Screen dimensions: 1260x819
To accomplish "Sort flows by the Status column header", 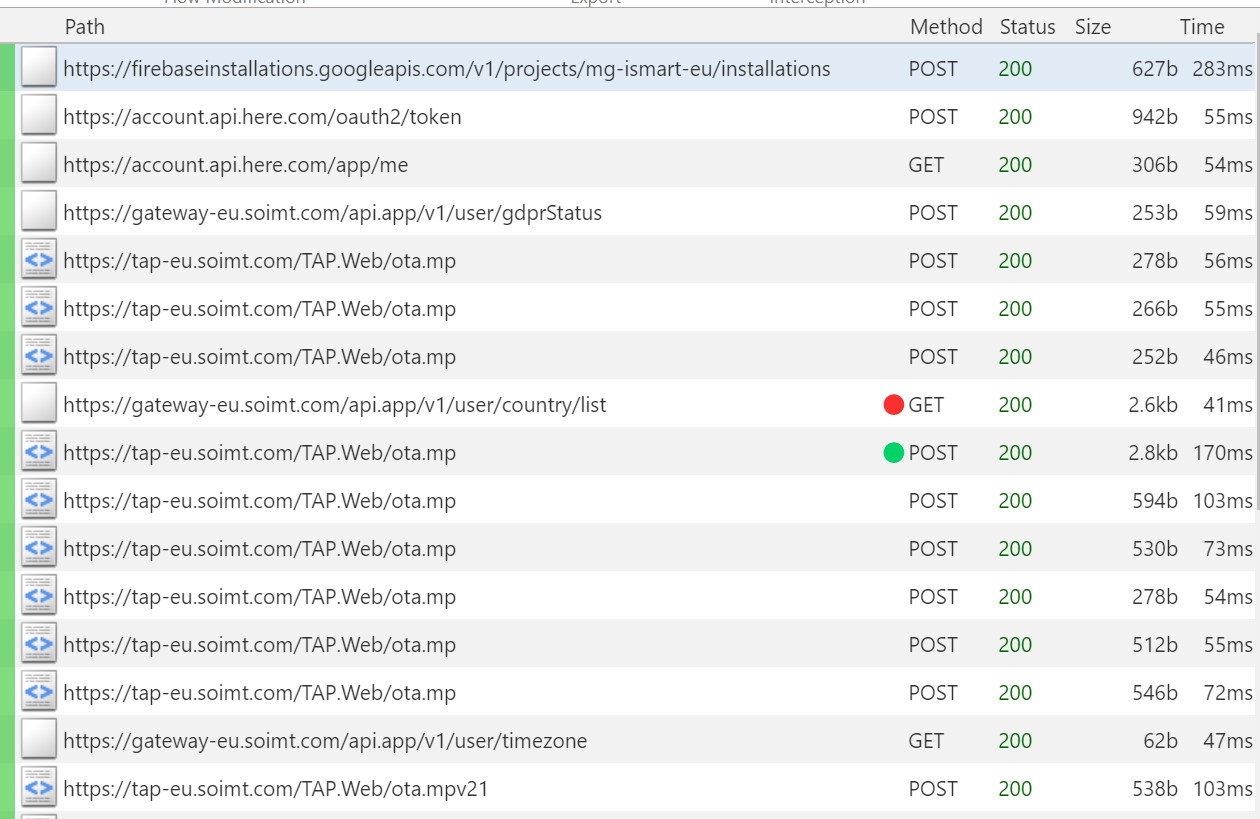I will [1027, 27].
